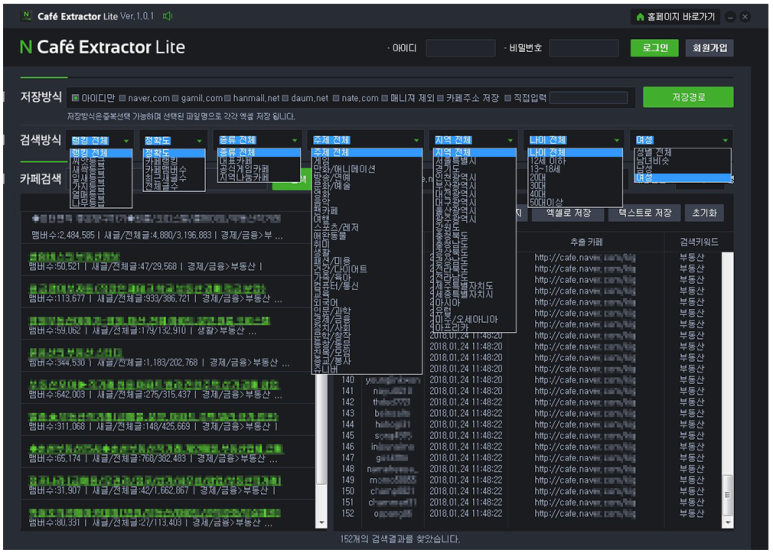Click the cafe URL in row 148
This screenshot has width=773, height=553.
(585, 469)
